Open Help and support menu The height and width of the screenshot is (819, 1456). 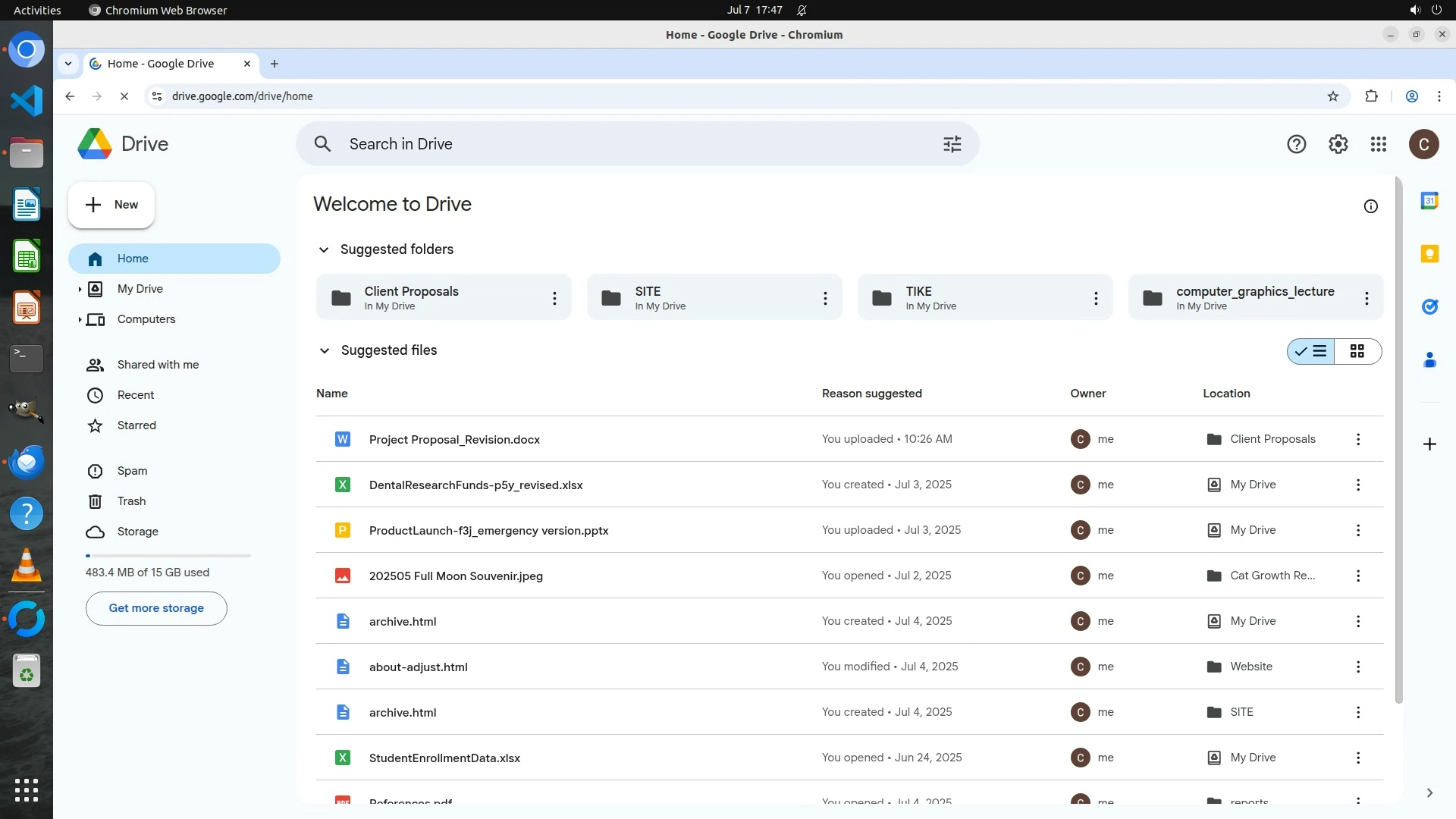click(x=1296, y=144)
